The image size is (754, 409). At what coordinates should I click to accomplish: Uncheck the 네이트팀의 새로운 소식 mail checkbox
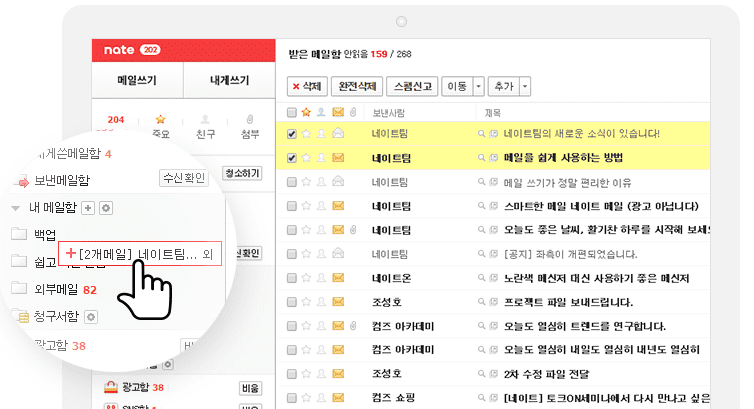[291, 134]
